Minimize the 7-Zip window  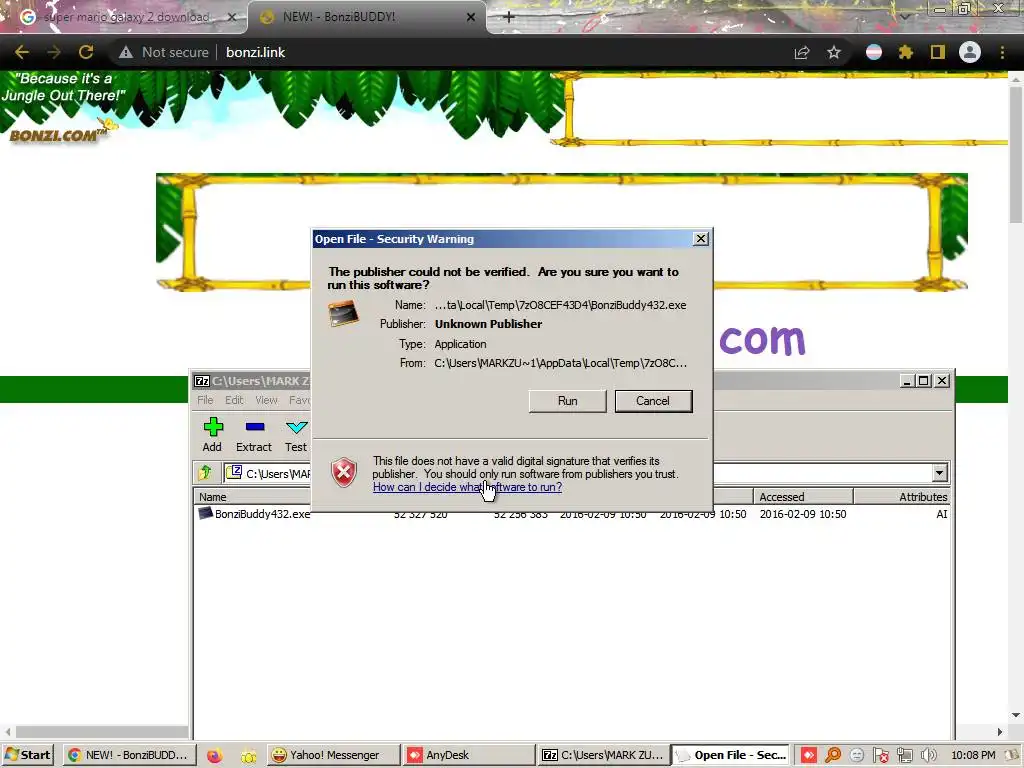click(x=906, y=381)
